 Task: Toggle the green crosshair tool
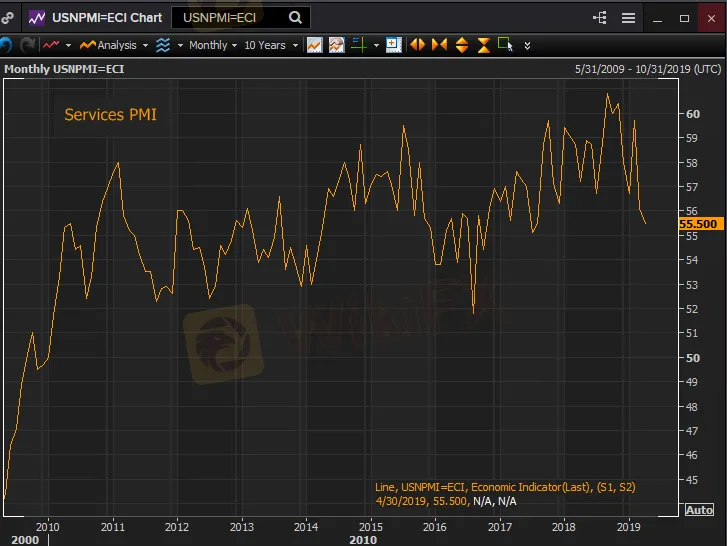pyautogui.click(x=358, y=45)
